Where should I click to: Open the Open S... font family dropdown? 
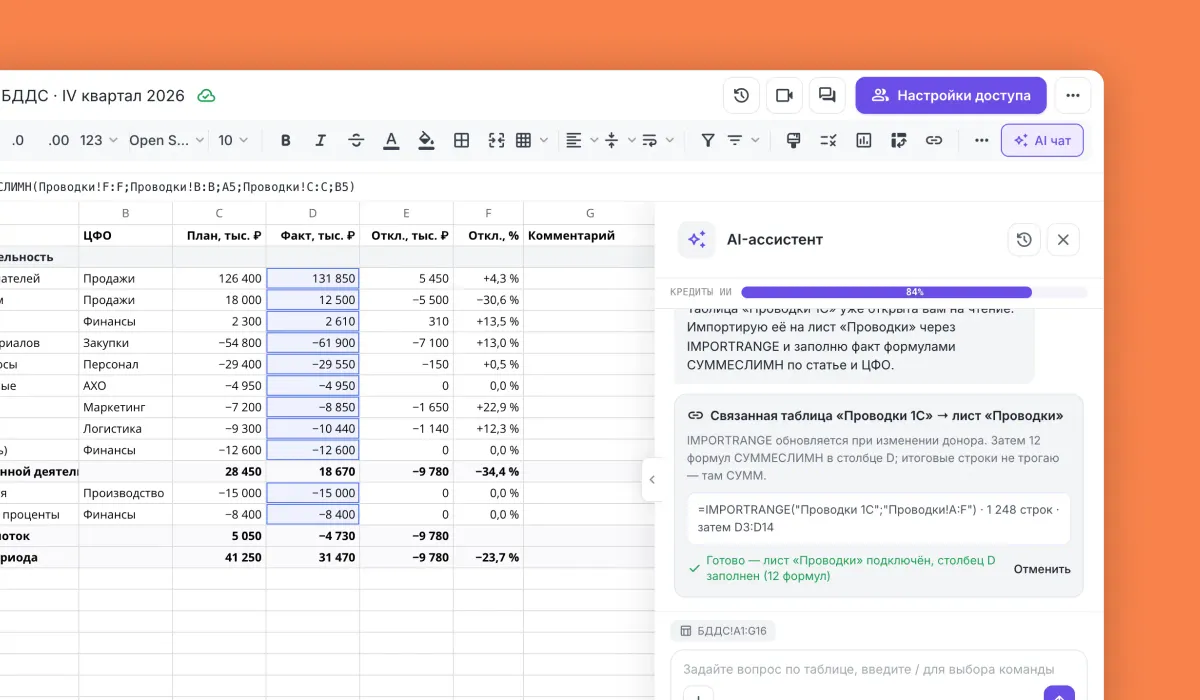pyautogui.click(x=167, y=141)
